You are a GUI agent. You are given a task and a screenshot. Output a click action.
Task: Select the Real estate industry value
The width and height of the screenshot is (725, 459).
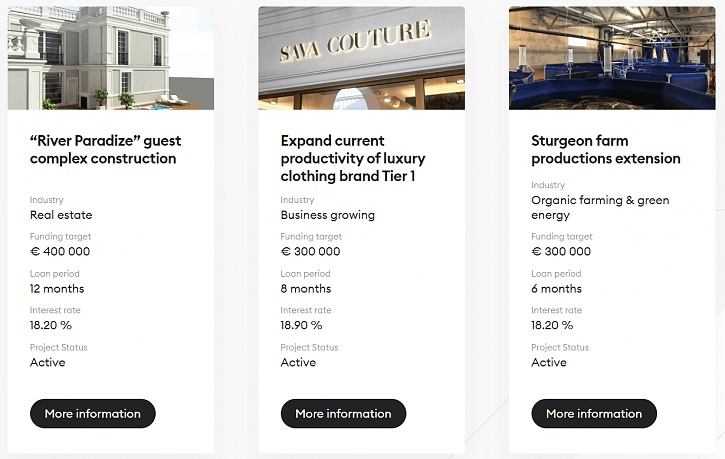click(61, 215)
